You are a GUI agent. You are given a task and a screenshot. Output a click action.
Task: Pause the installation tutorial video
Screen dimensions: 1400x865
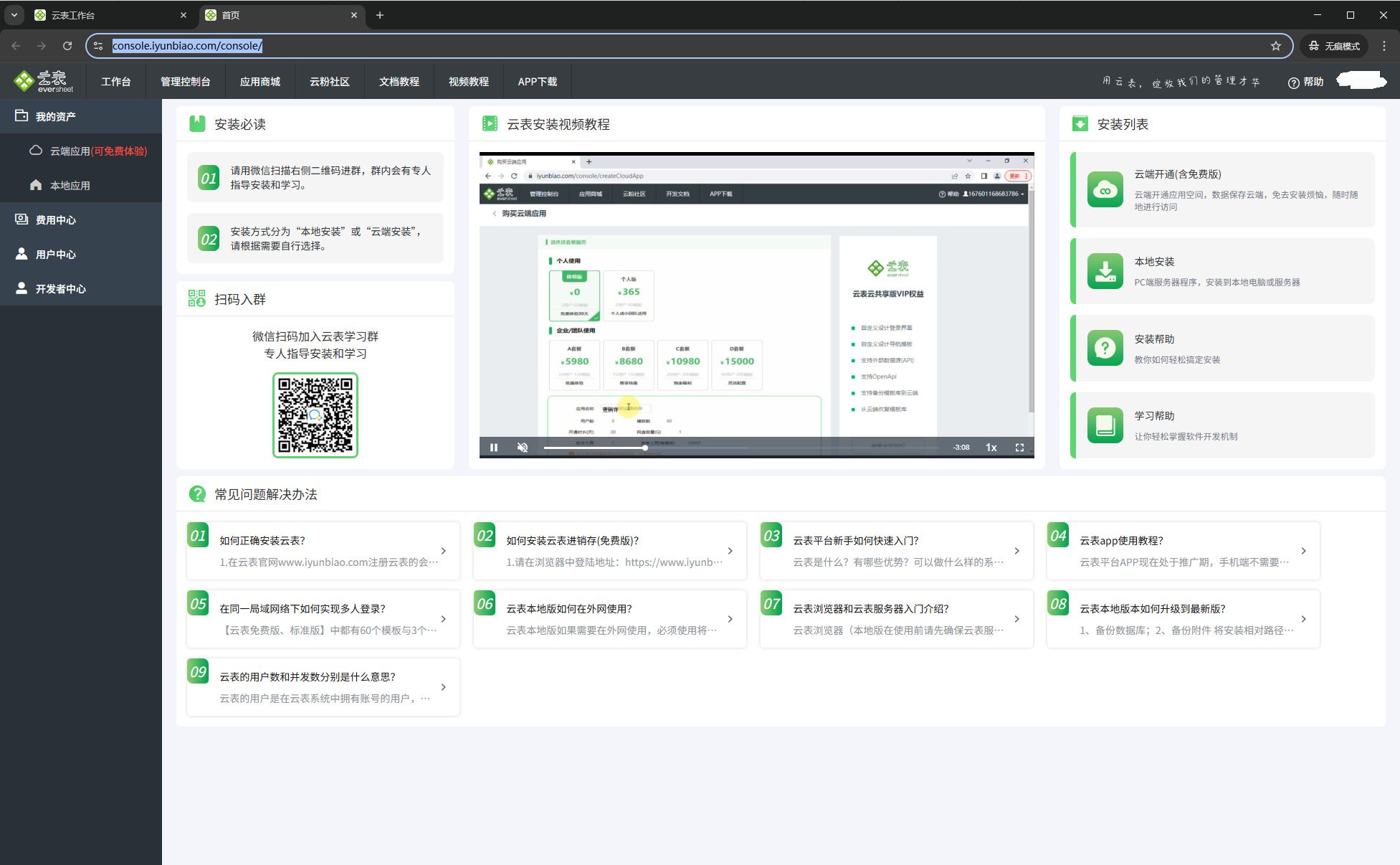[494, 448]
